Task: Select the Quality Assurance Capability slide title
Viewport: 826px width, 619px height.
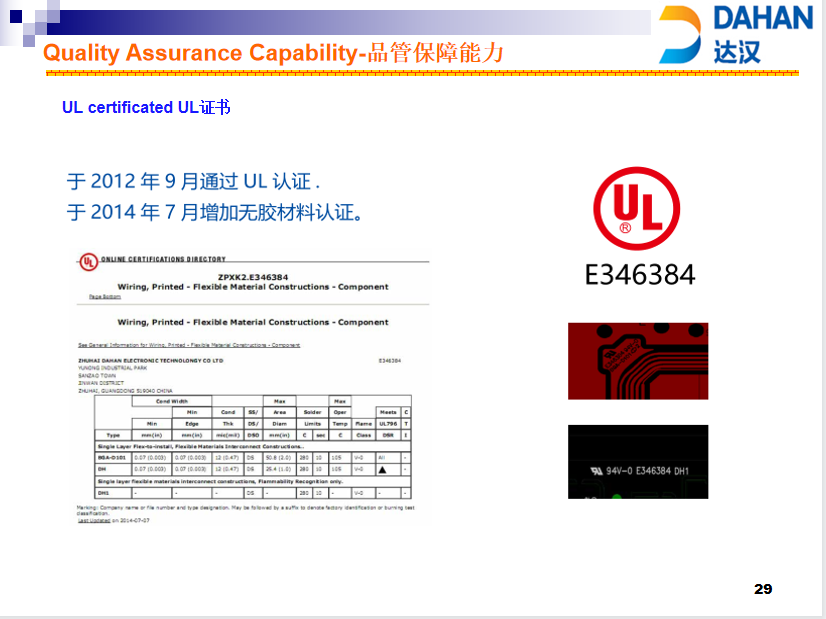Action: pyautogui.click(x=273, y=54)
